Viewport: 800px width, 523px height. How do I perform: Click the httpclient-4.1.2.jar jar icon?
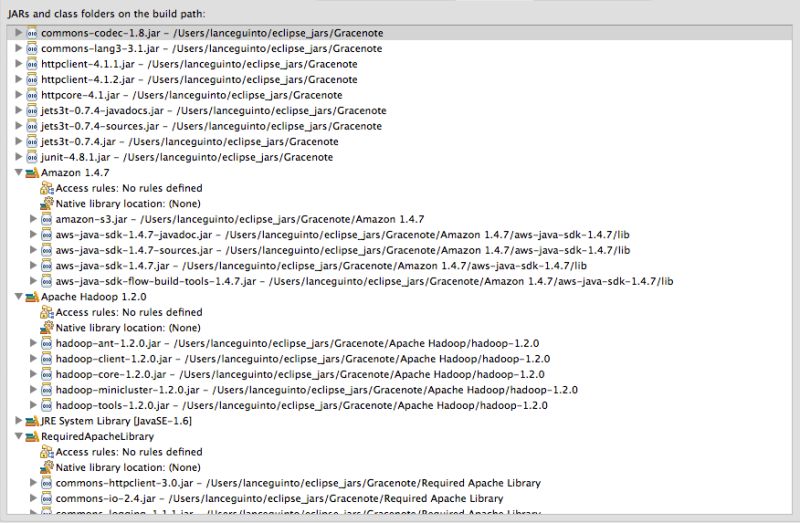coord(32,80)
